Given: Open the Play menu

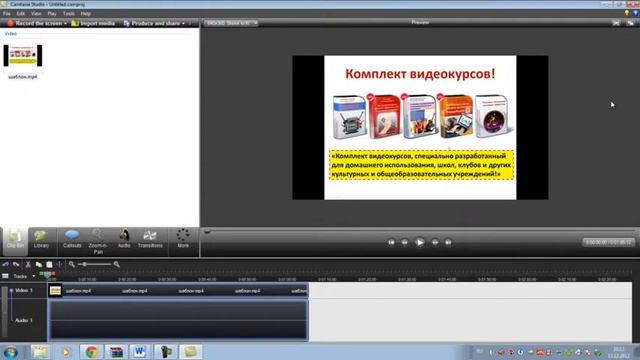Looking at the screenshot, I should (x=52, y=13).
